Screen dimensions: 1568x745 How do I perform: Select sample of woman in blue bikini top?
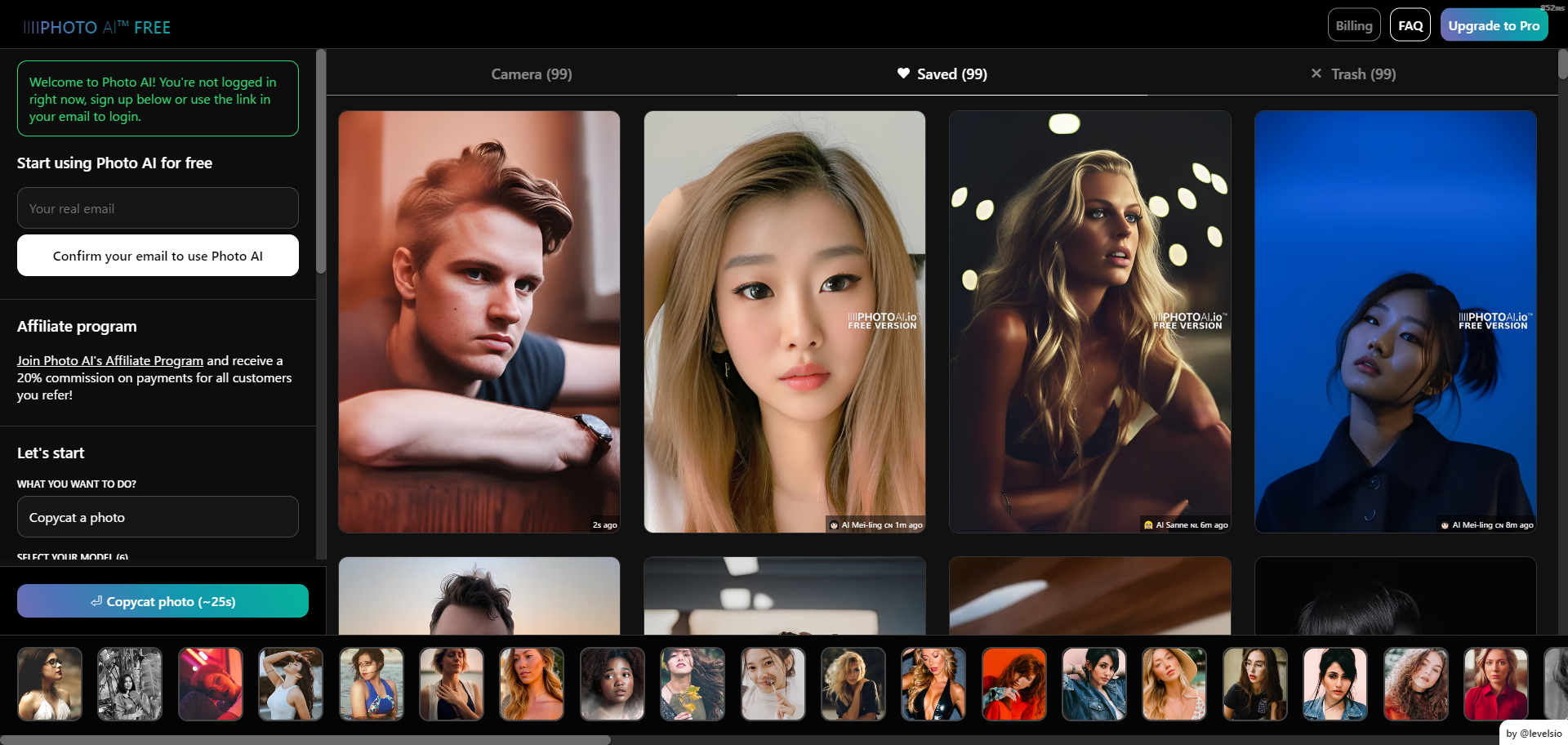coord(372,684)
